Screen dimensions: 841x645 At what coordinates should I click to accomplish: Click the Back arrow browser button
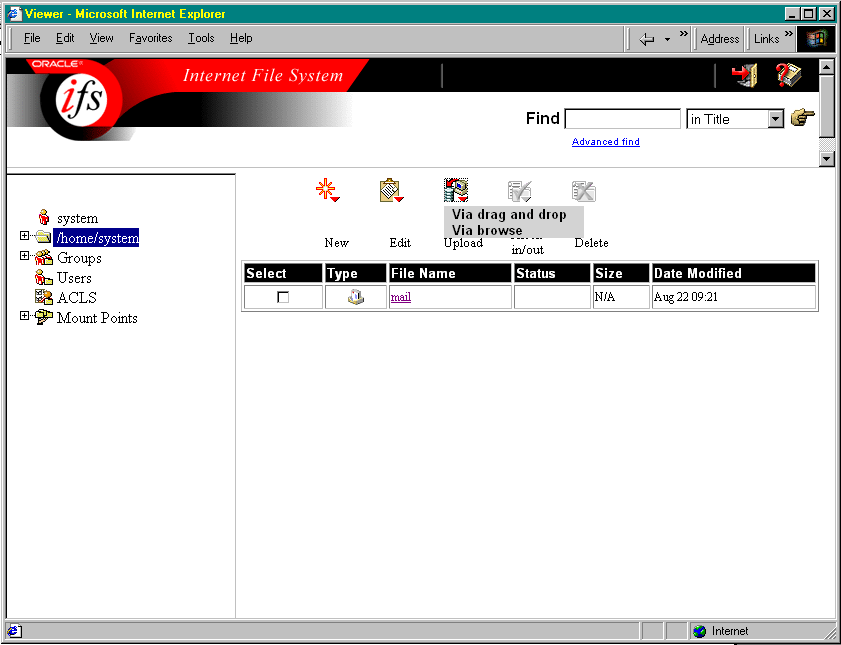[x=647, y=39]
